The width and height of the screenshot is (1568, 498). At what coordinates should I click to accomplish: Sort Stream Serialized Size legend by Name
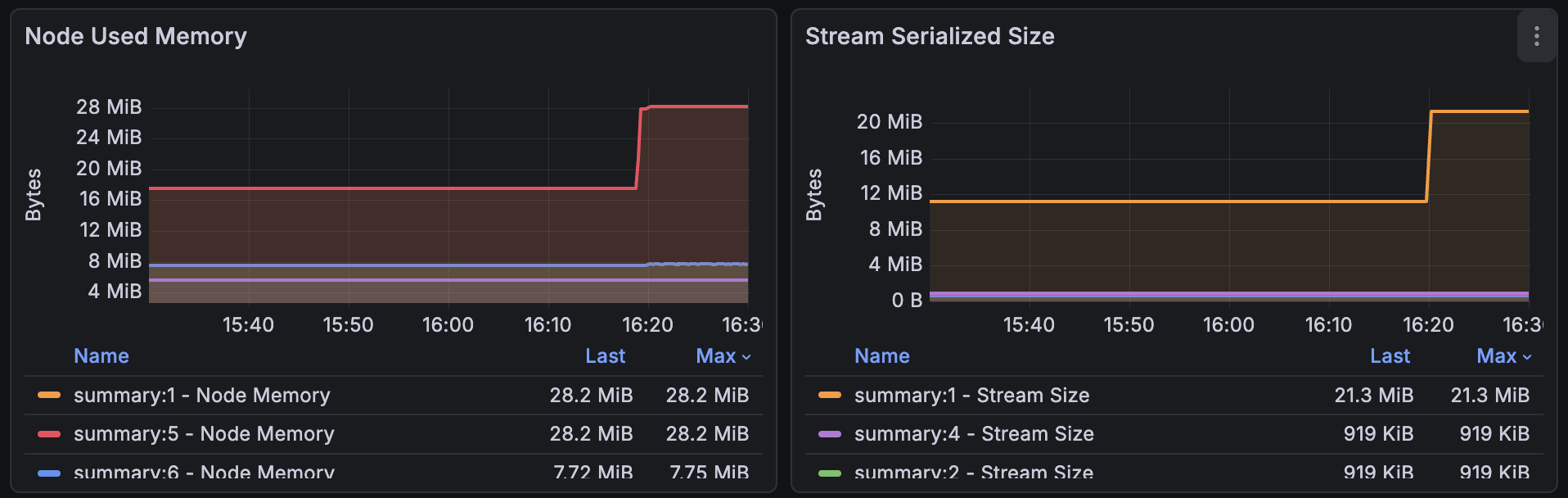pyautogui.click(x=881, y=356)
